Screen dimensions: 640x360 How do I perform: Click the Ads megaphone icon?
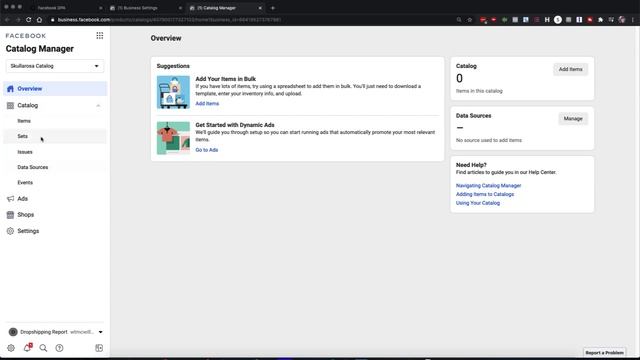tap(10, 199)
